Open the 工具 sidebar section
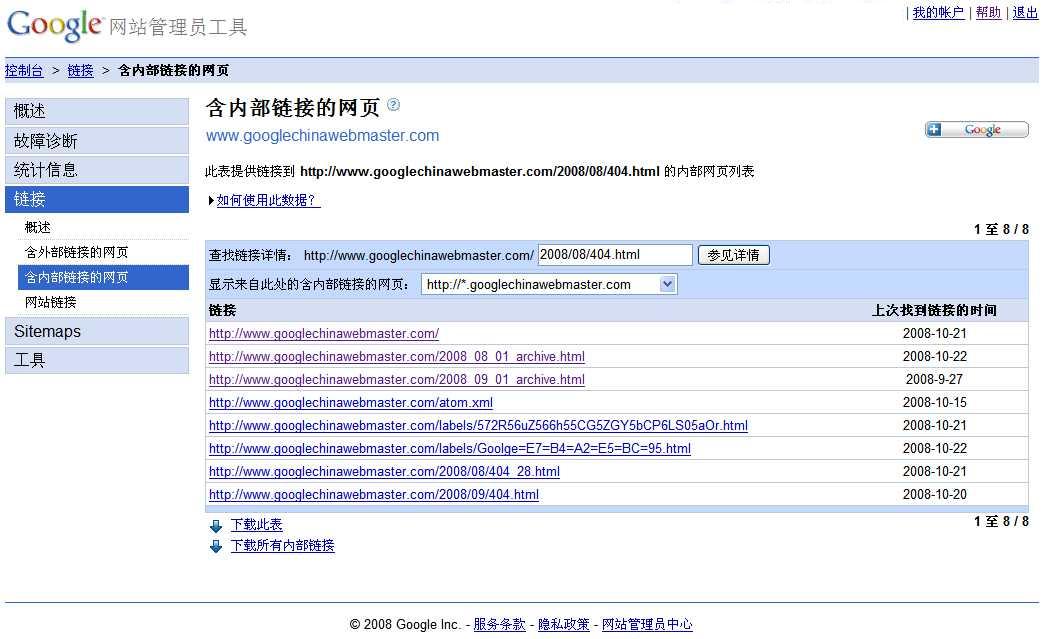 (97, 361)
